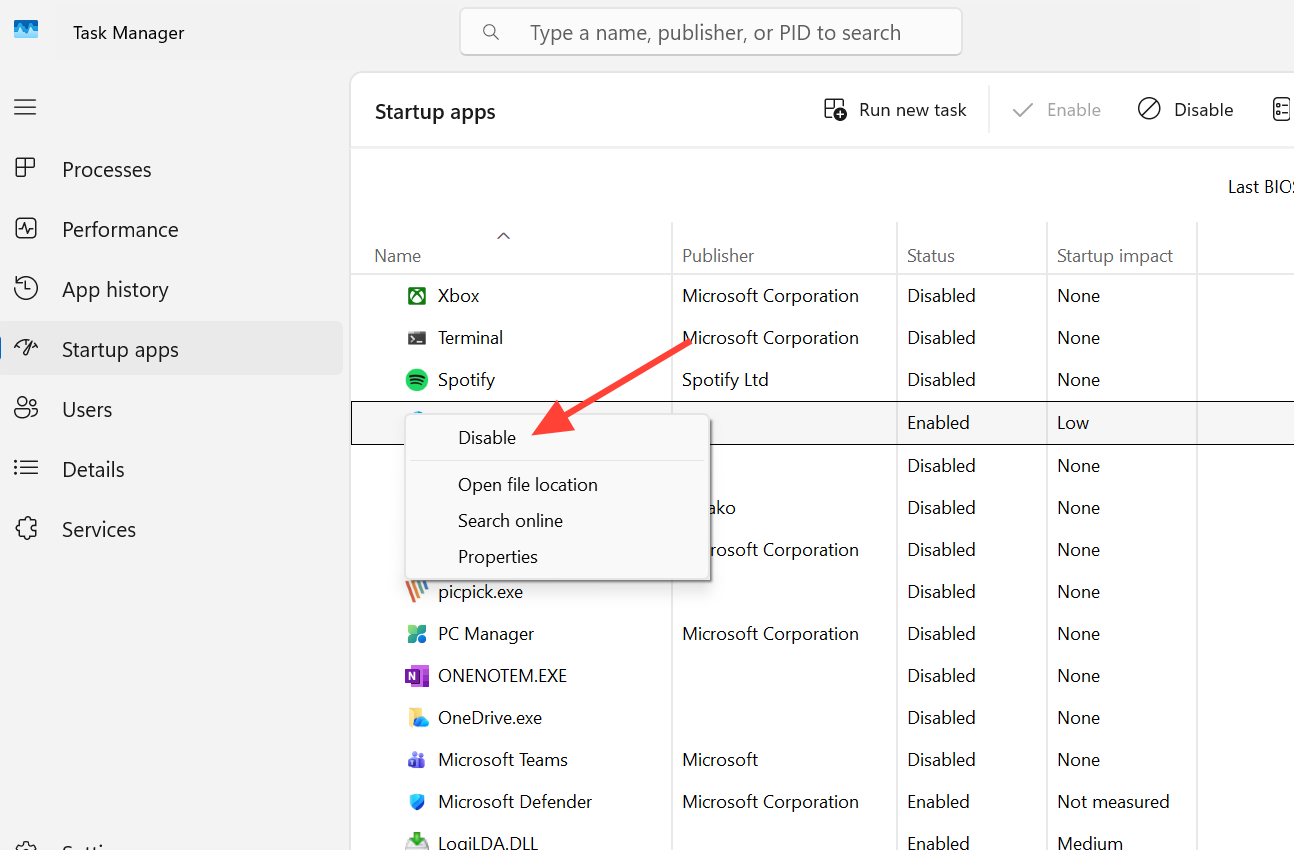This screenshot has width=1294, height=850.
Task: Select the Xbox row name
Action: point(459,296)
